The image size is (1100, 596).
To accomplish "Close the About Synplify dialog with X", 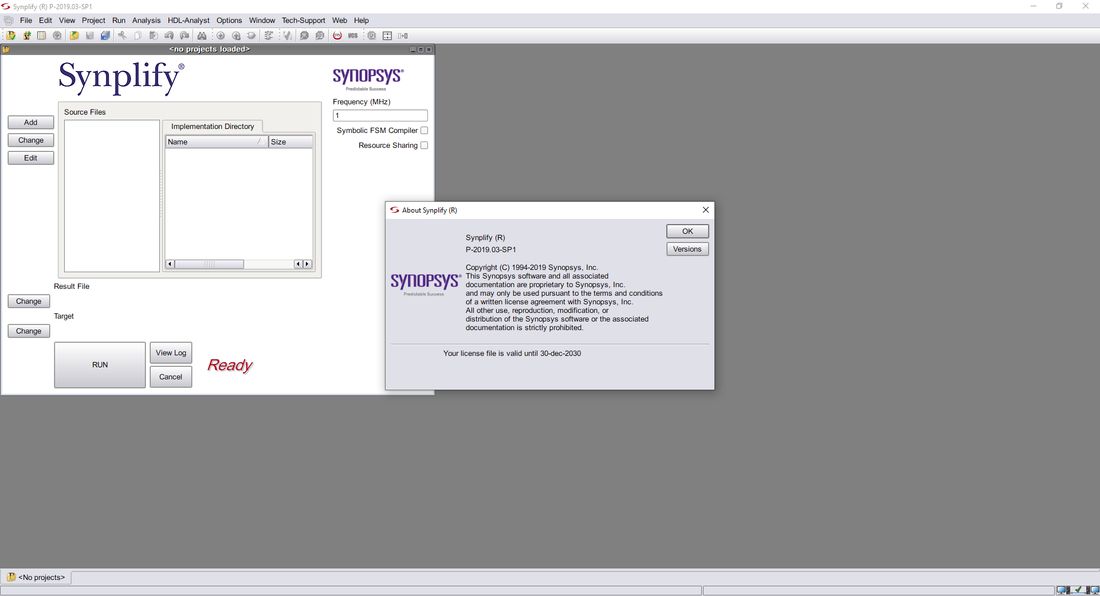I will tap(706, 210).
